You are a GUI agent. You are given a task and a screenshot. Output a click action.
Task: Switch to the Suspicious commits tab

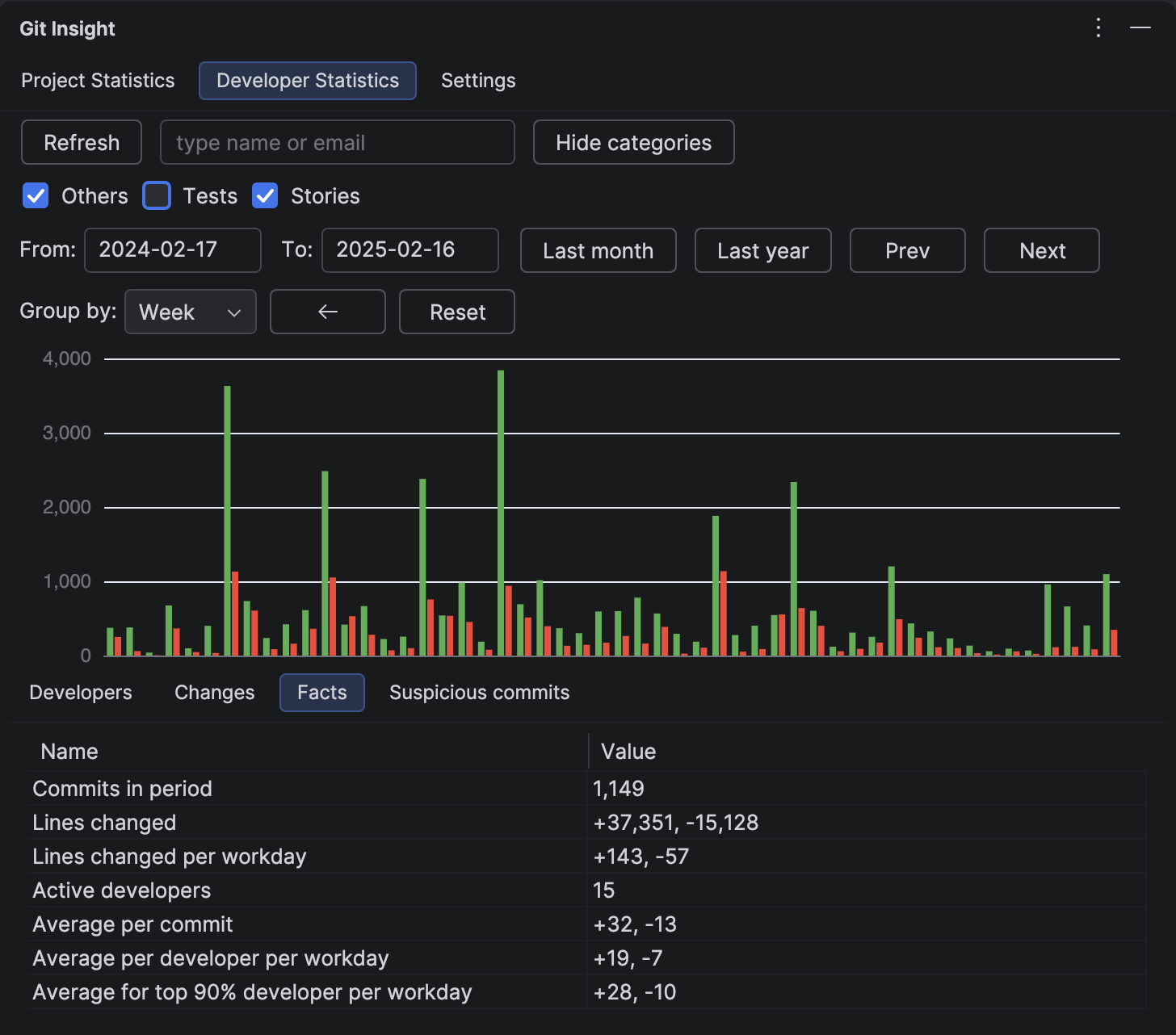479,692
